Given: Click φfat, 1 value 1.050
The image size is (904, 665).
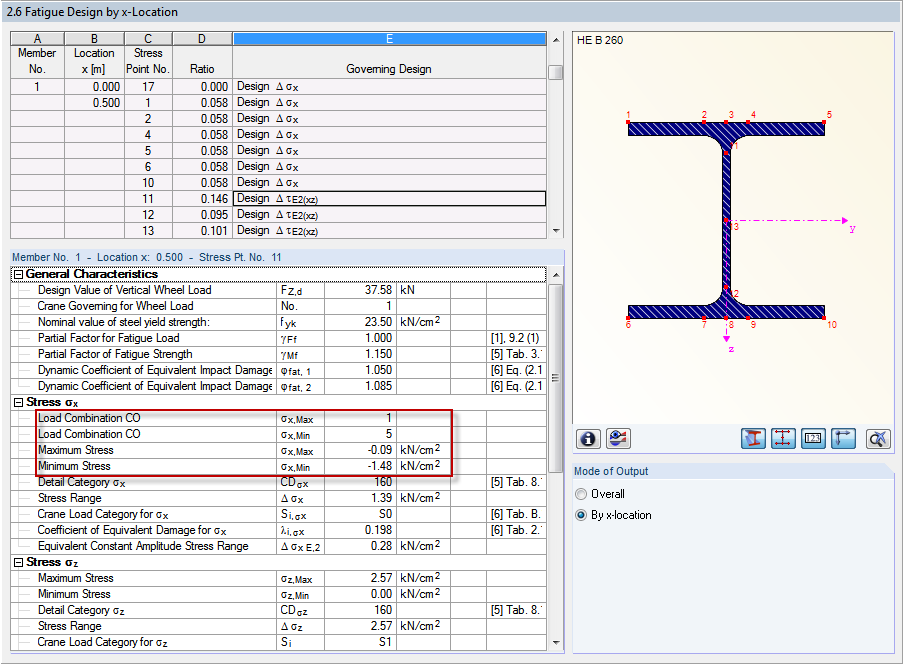Looking at the screenshot, I should point(360,370).
